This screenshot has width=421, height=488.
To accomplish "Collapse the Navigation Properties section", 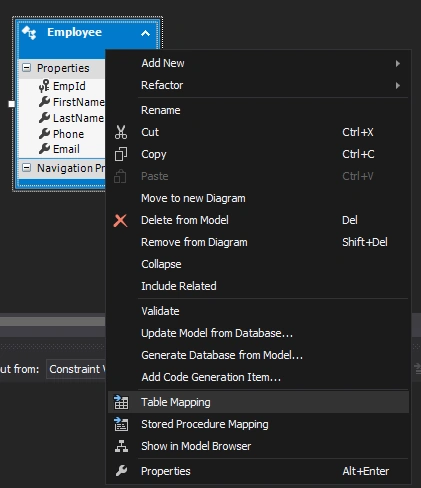I will coord(26,167).
